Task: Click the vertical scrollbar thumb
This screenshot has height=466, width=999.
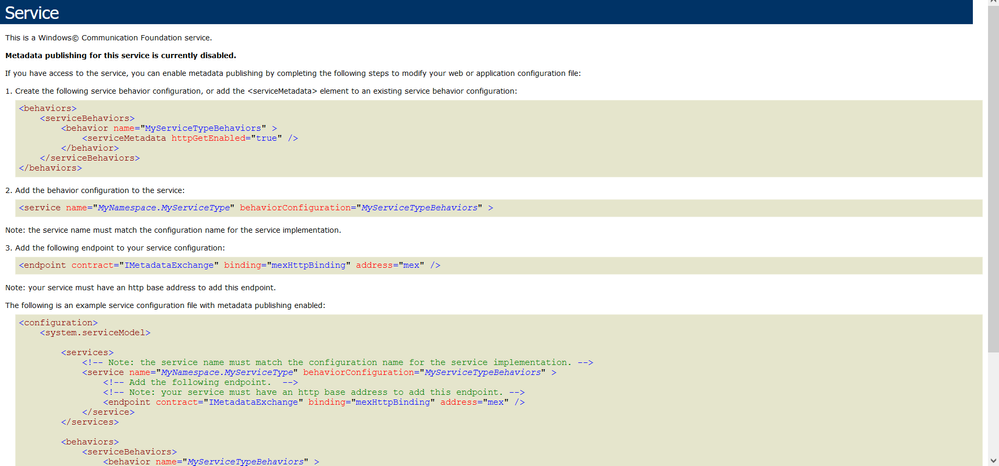Action: point(993,180)
